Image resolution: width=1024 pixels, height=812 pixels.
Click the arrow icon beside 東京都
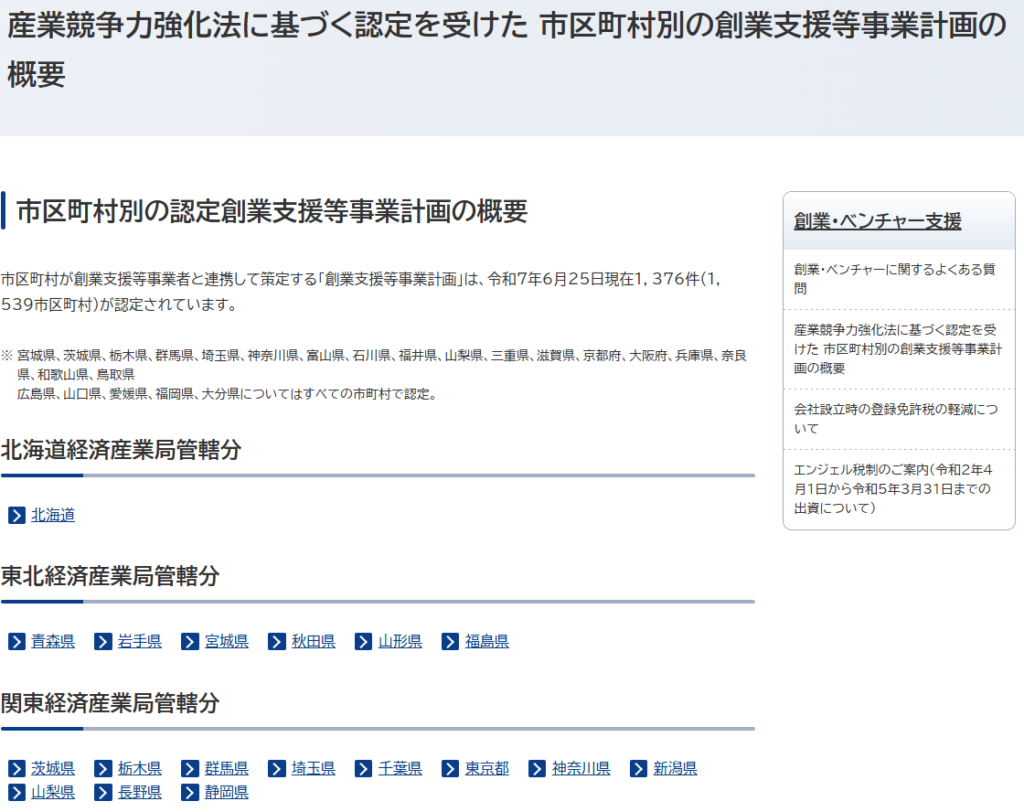(451, 769)
